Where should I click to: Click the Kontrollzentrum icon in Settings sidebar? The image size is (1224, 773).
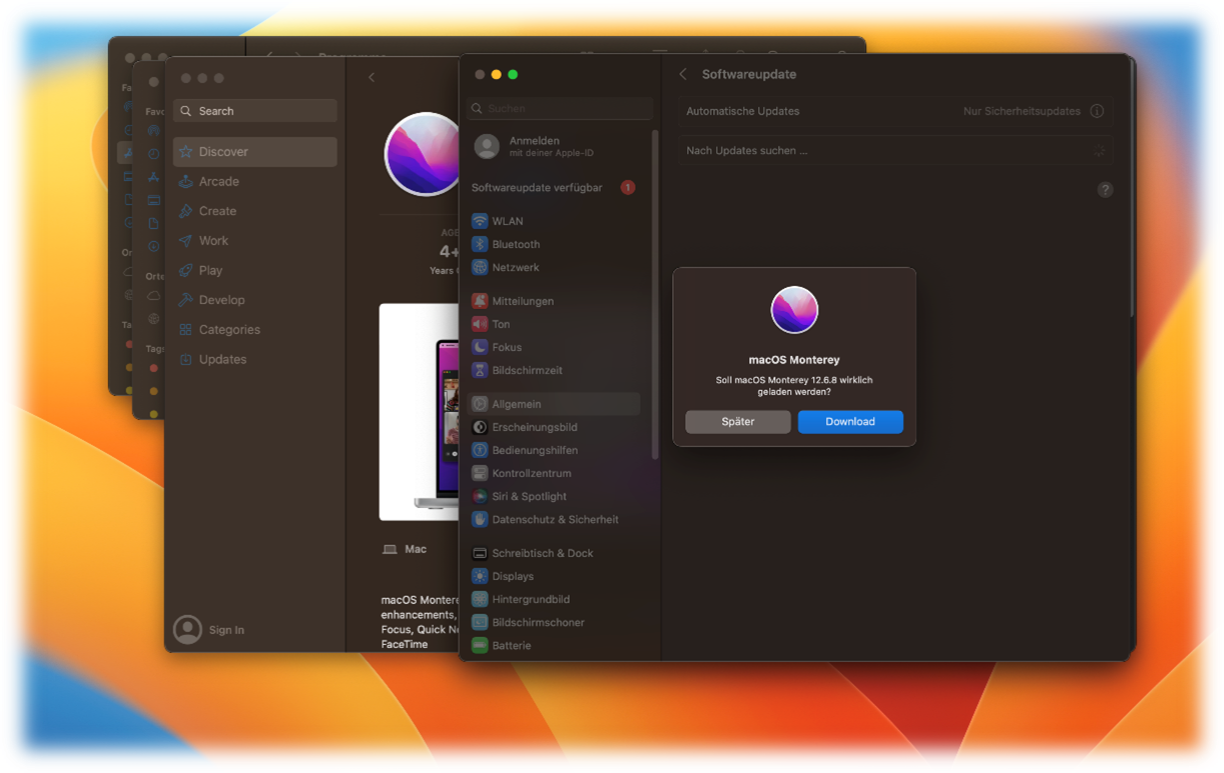tap(480, 473)
